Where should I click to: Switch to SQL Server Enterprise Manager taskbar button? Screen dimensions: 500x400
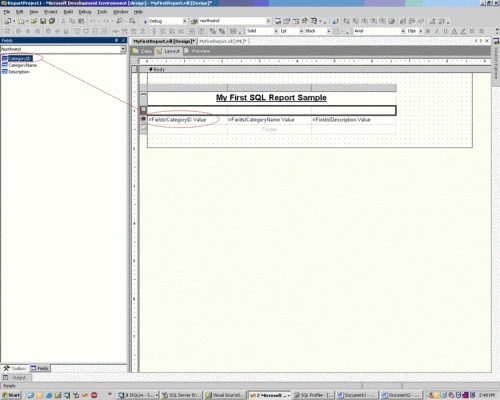tap(181, 395)
